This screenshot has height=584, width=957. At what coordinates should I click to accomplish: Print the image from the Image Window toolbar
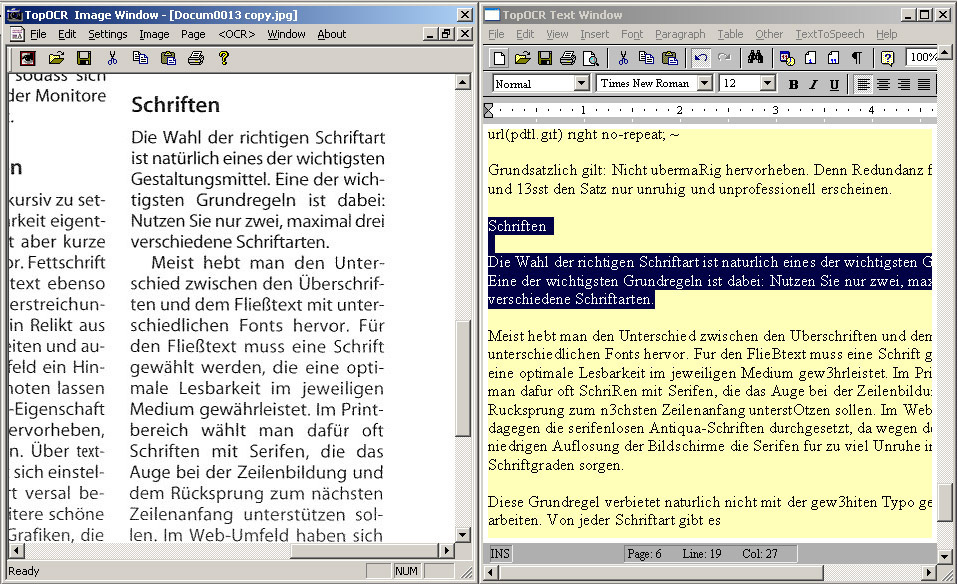pos(196,58)
